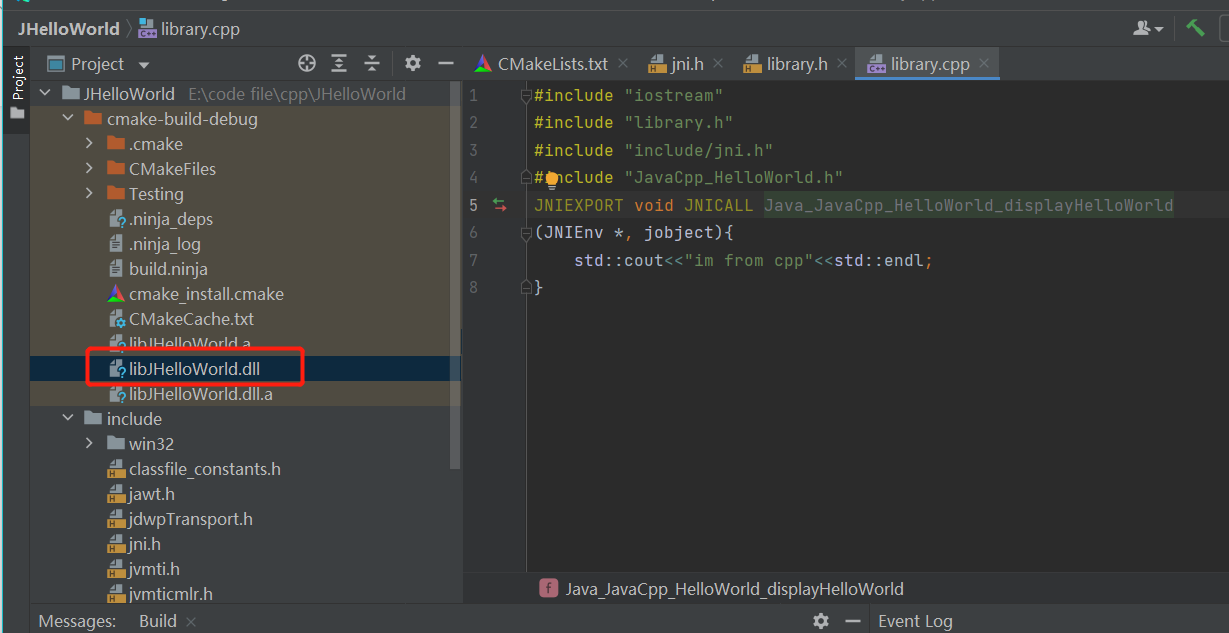1229x633 pixels.
Task: Click the folder icon under Project tab
Action: pyautogui.click(x=17, y=113)
